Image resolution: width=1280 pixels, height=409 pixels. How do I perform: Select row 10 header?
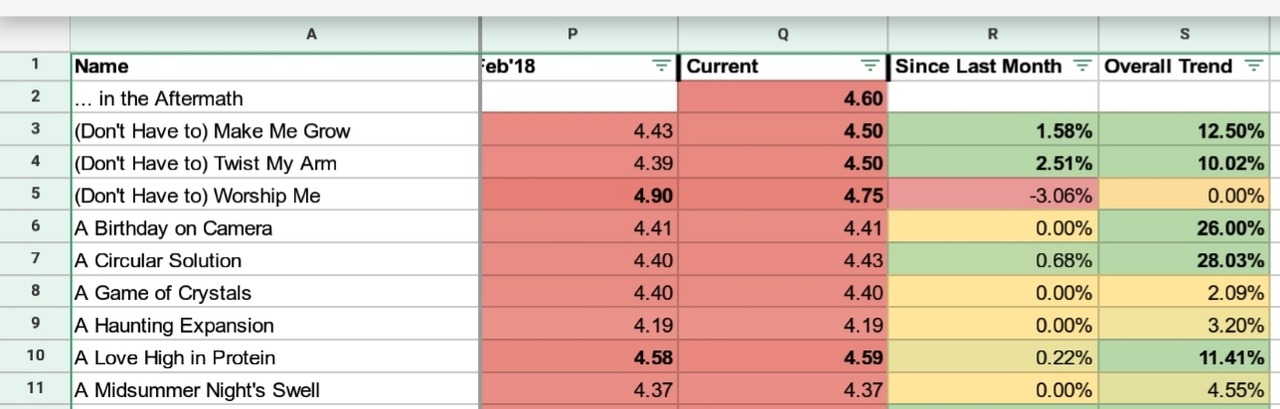35,357
